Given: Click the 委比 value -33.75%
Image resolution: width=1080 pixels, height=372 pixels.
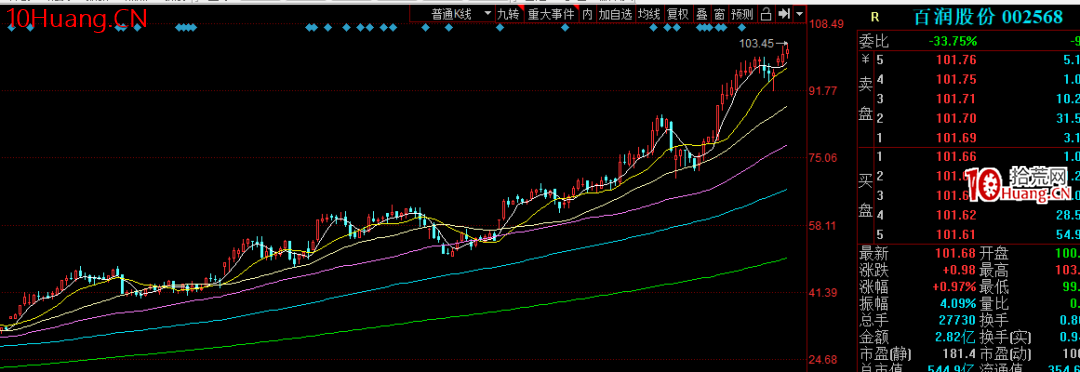Looking at the screenshot, I should pos(952,41).
